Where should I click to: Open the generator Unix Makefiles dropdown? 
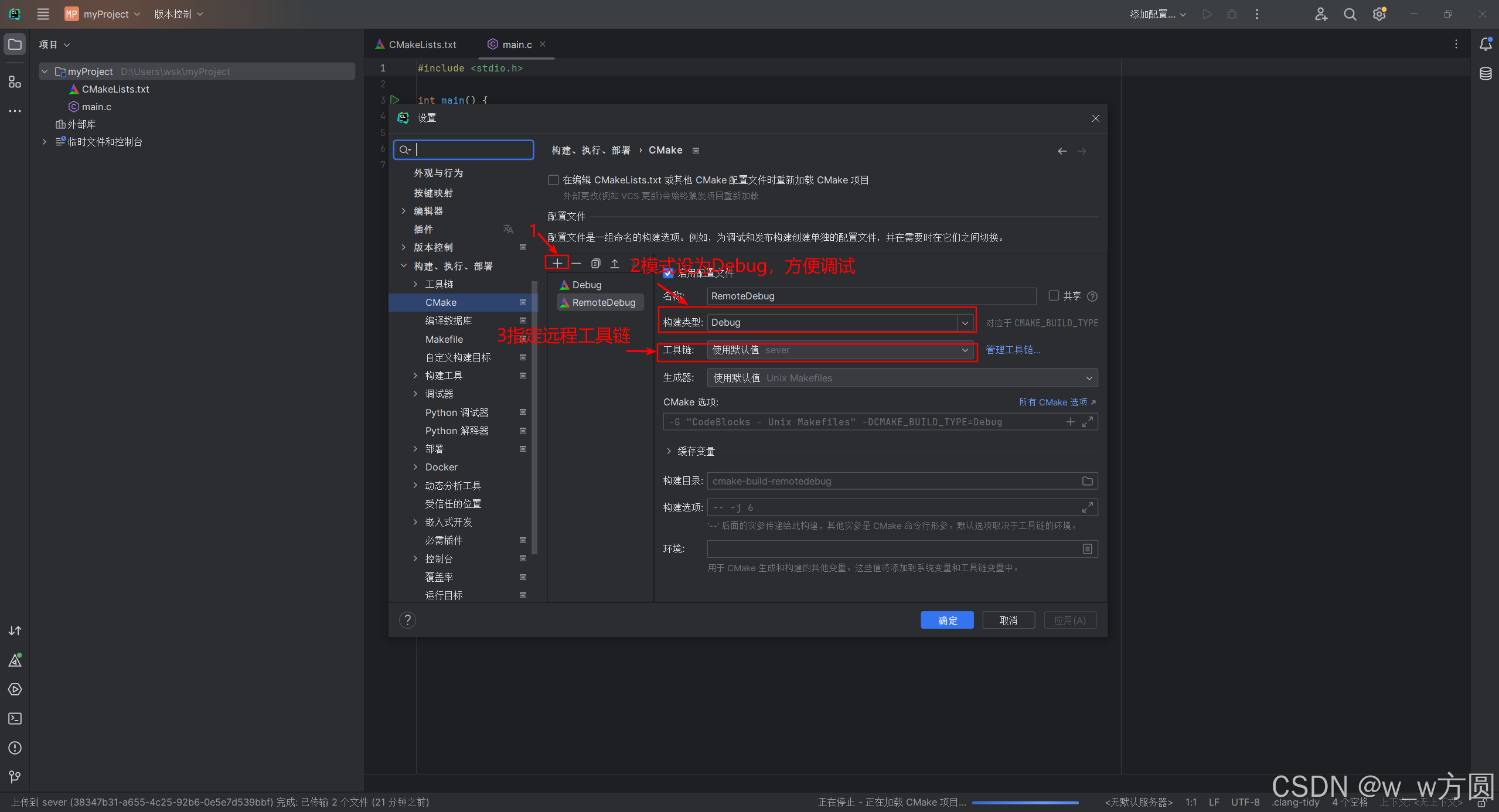(x=902, y=378)
